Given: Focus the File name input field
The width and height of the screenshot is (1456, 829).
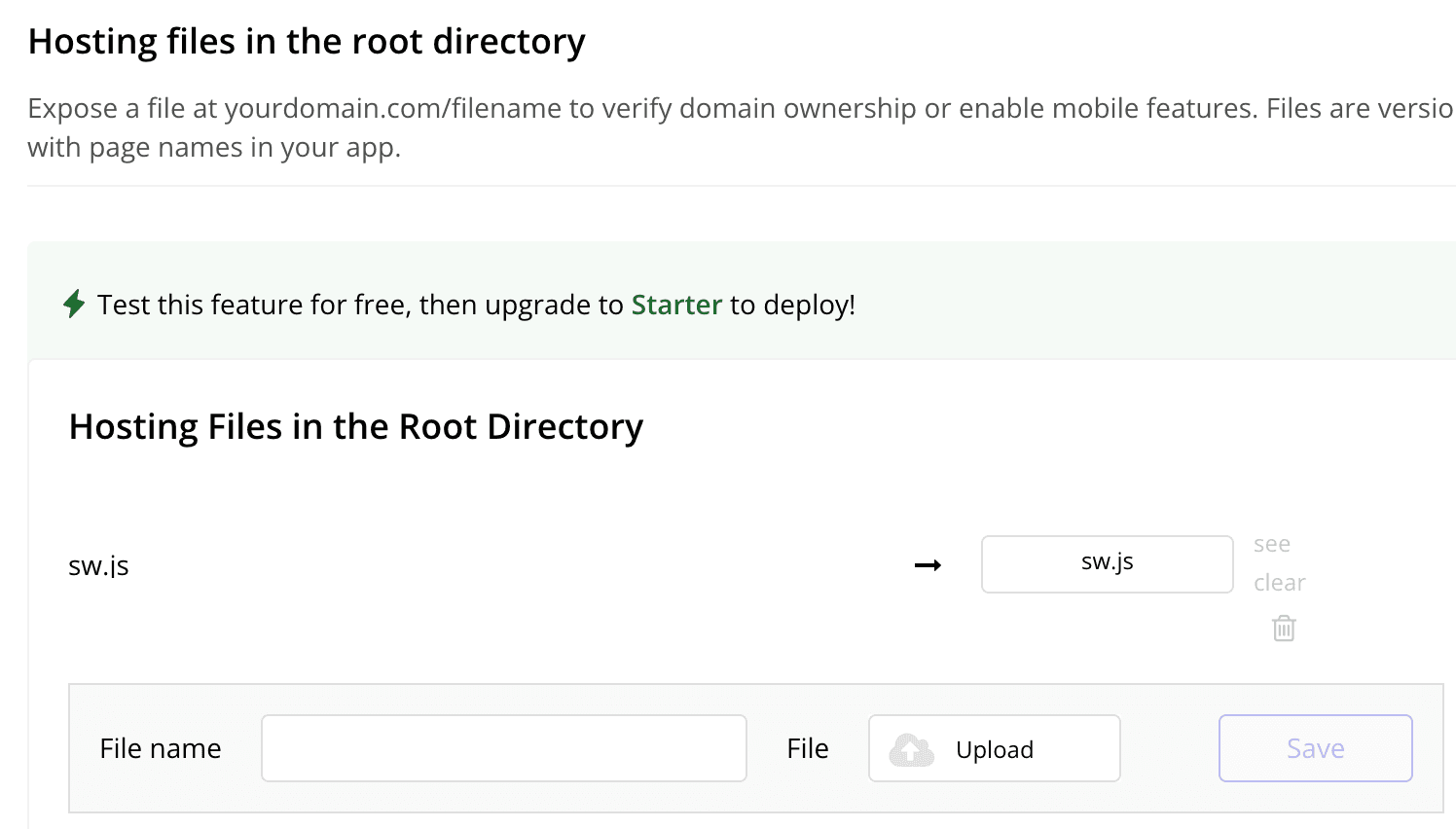Looking at the screenshot, I should (503, 748).
